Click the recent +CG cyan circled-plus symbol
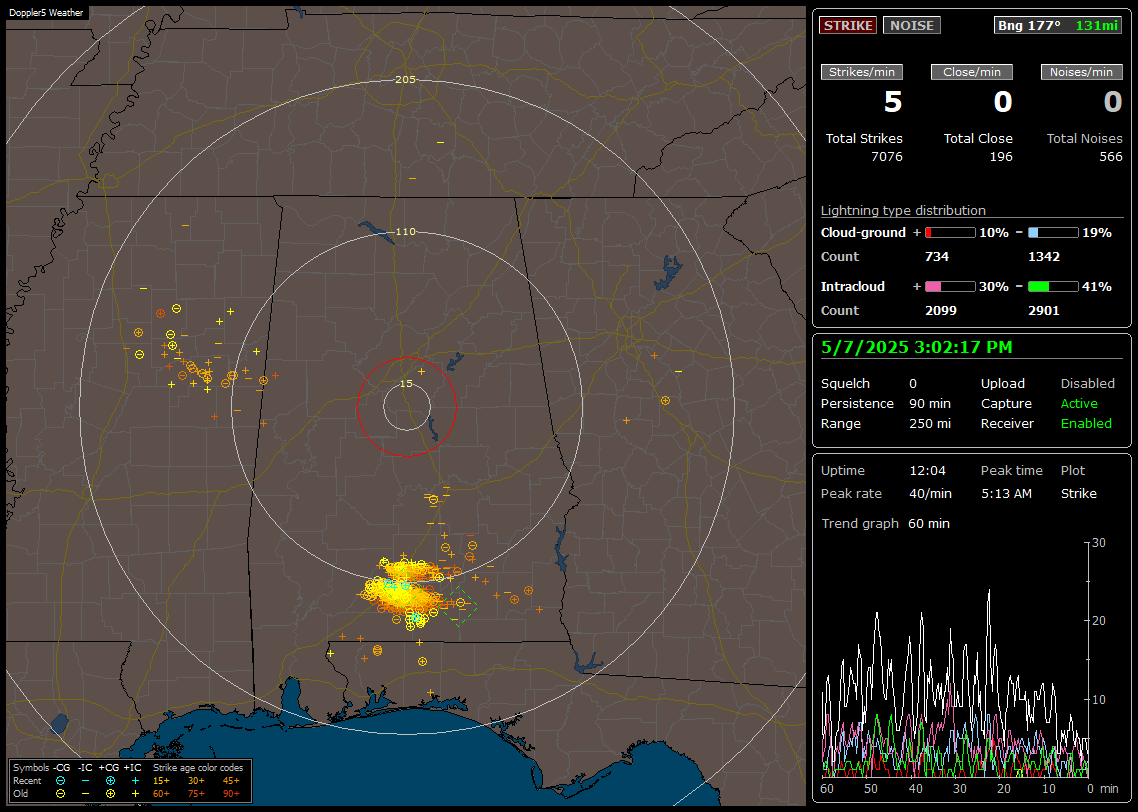This screenshot has width=1138, height=812. (x=110, y=781)
